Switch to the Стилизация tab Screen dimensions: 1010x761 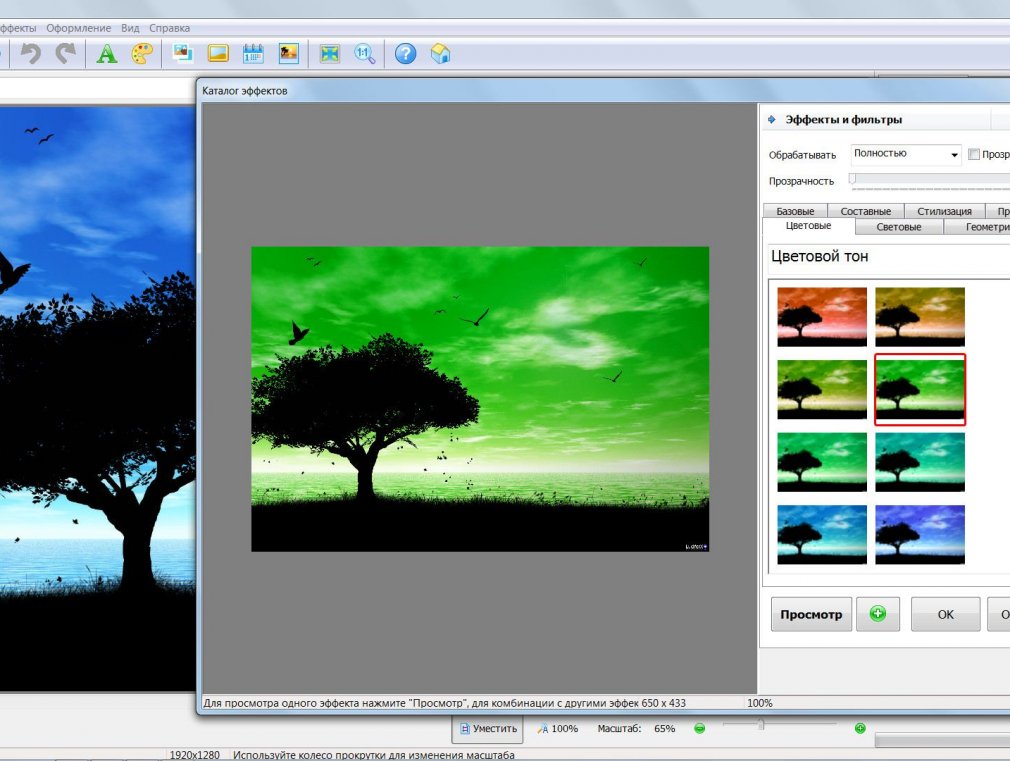[x=944, y=211]
